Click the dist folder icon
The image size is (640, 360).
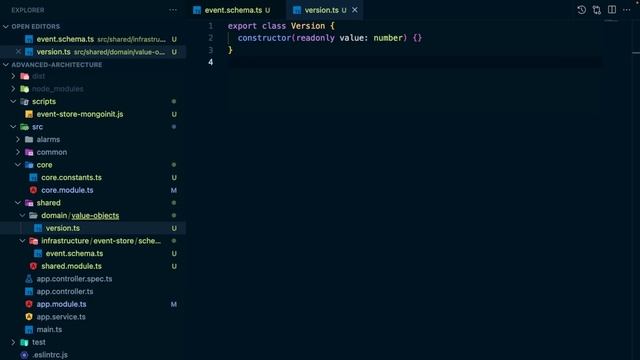[x=24, y=76]
